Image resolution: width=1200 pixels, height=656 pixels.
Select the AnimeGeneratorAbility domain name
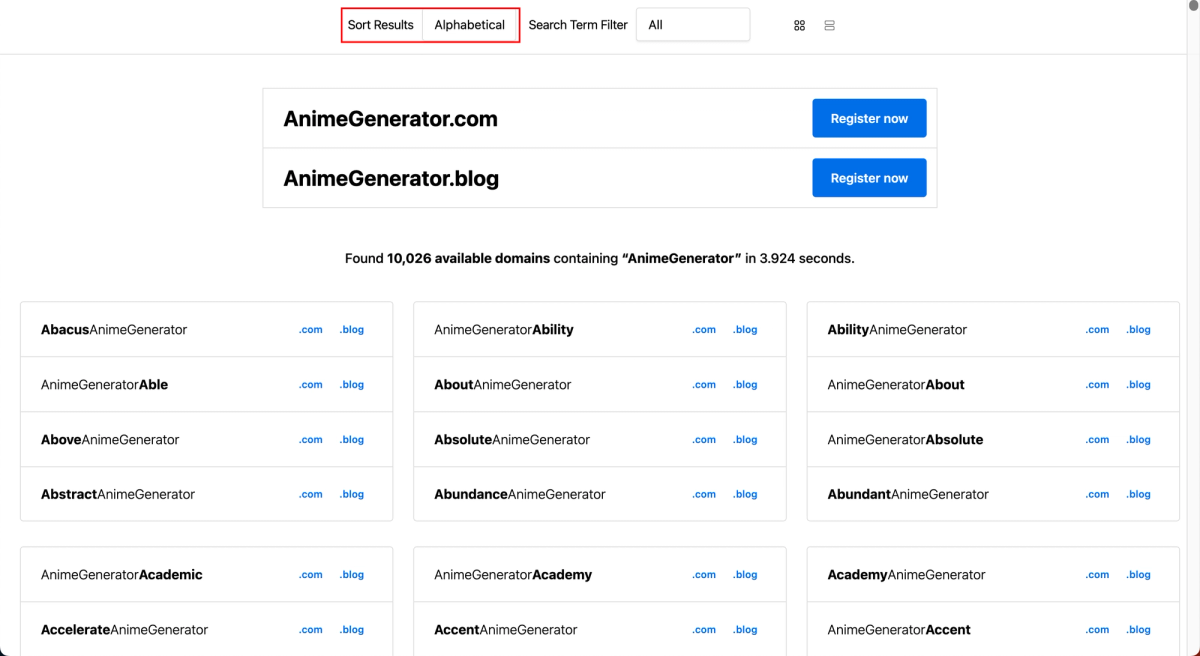[504, 330]
